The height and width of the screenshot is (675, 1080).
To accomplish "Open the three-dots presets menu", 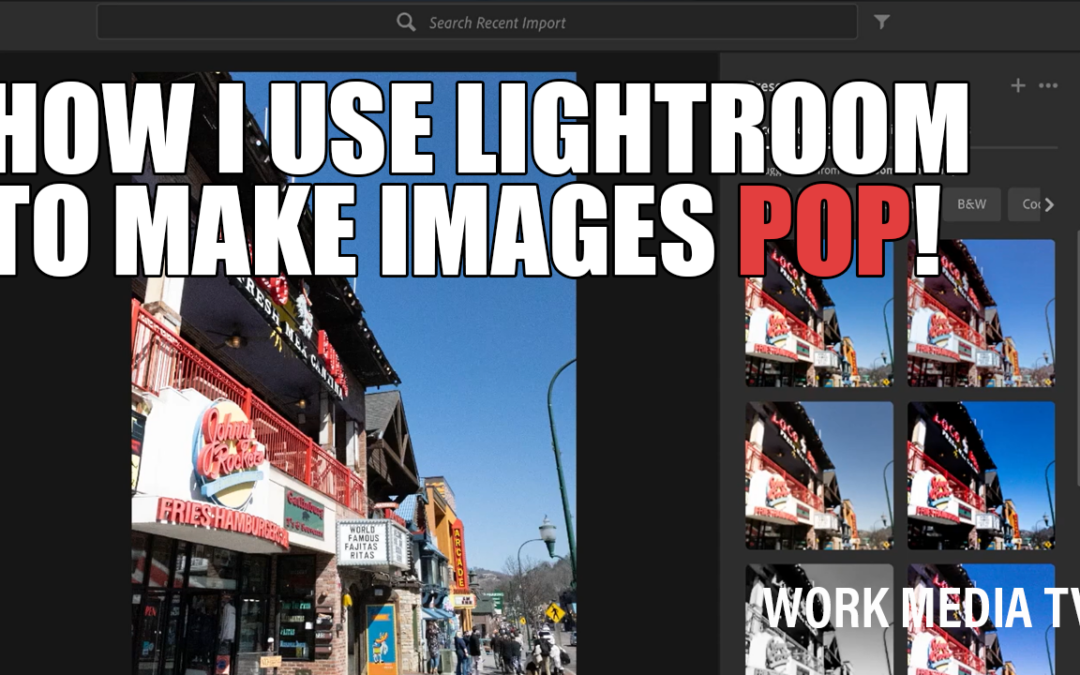I will tap(1048, 85).
